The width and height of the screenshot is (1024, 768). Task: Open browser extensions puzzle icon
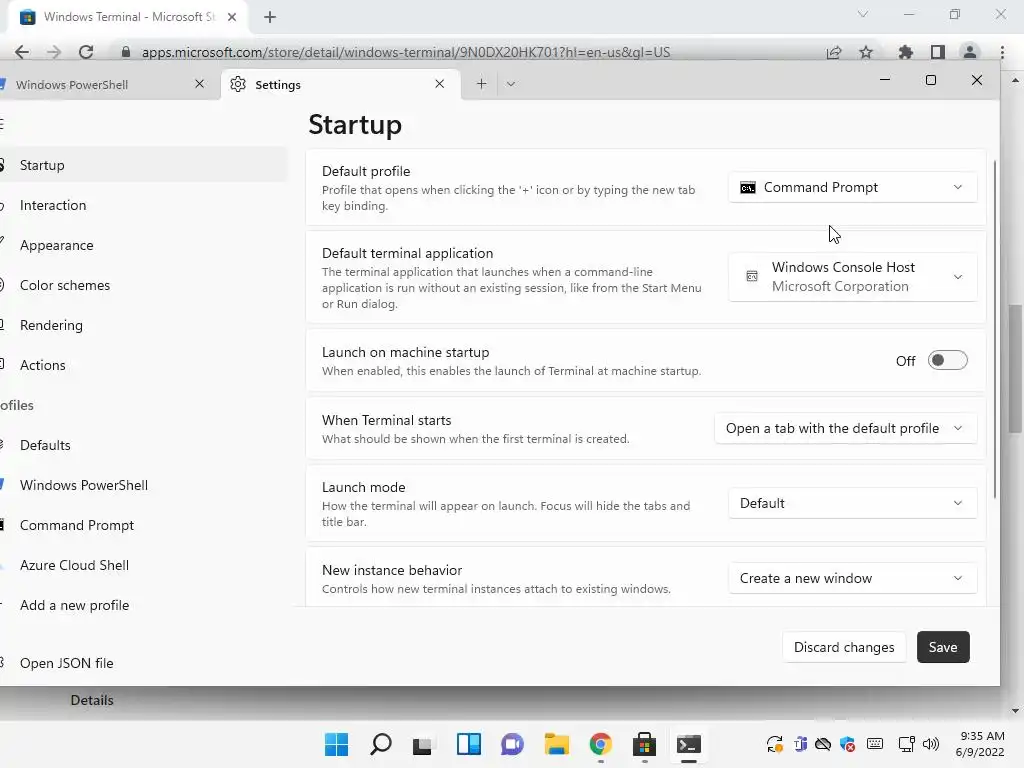[905, 52]
